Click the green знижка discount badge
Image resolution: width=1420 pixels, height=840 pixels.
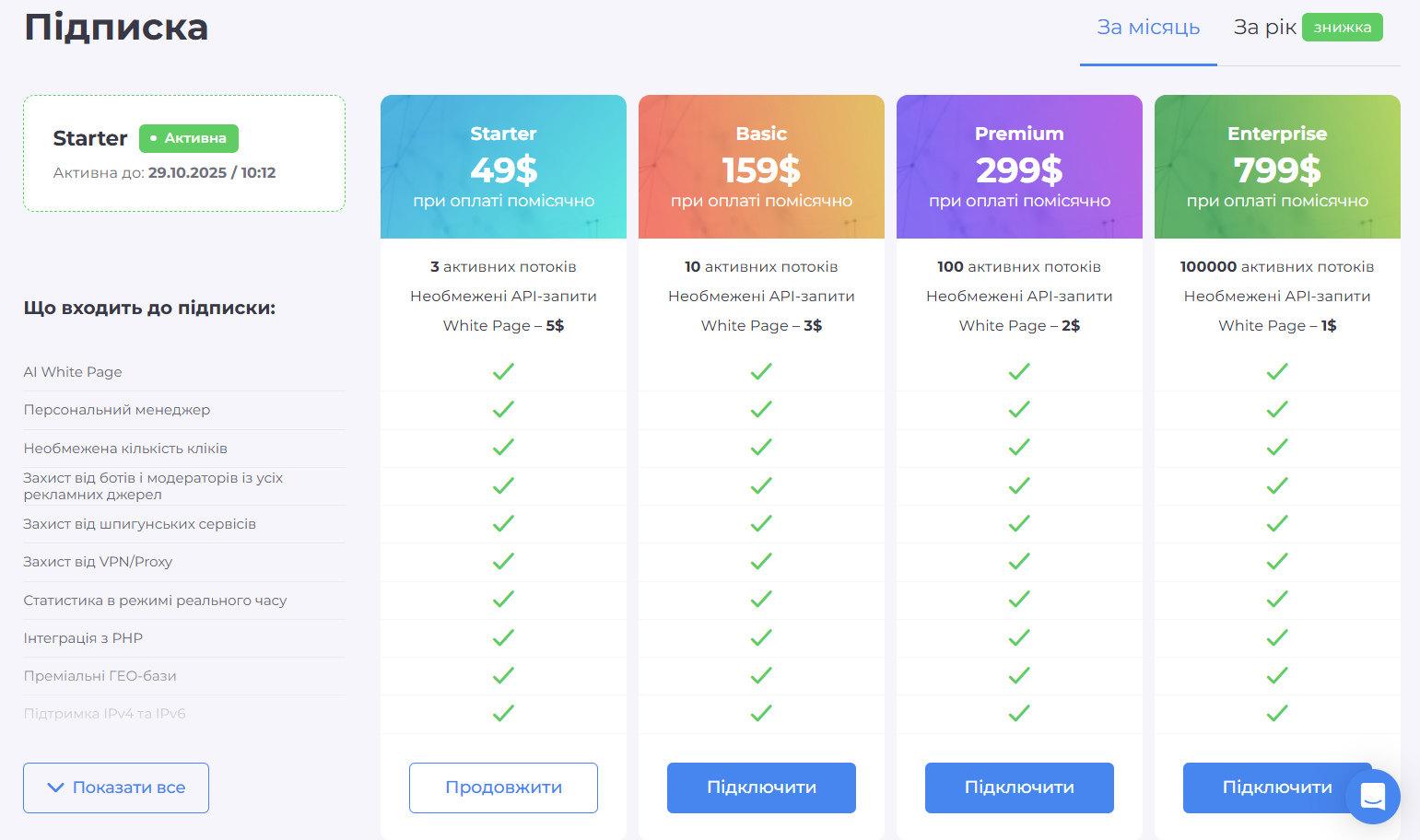tap(1342, 28)
